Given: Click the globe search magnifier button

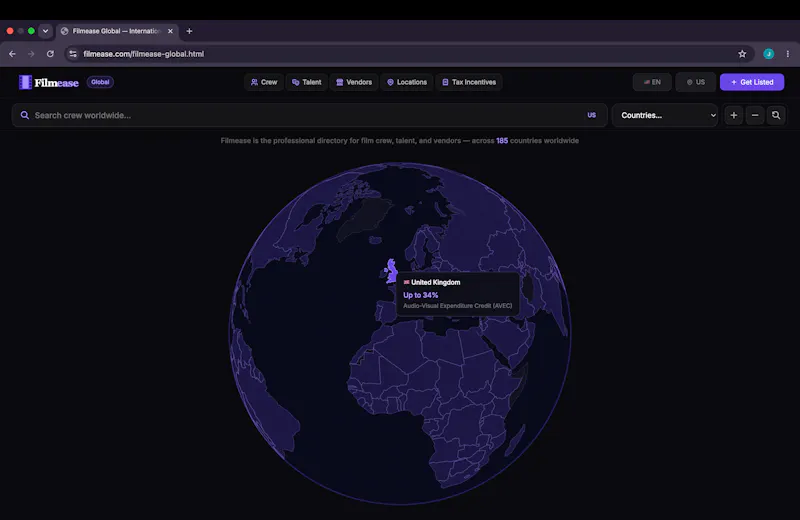Looking at the screenshot, I should coord(776,115).
